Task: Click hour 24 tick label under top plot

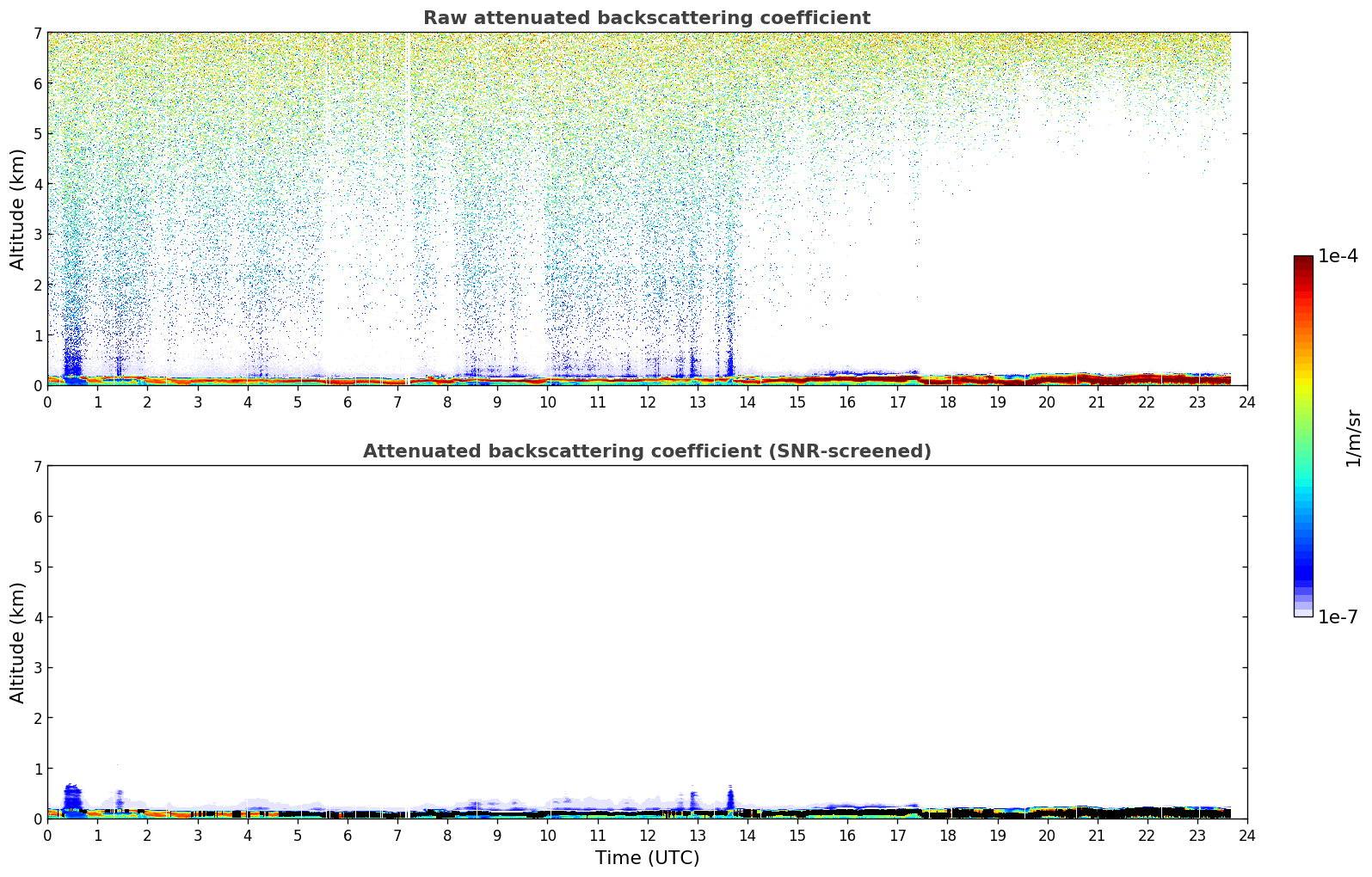Action: click(x=1246, y=402)
